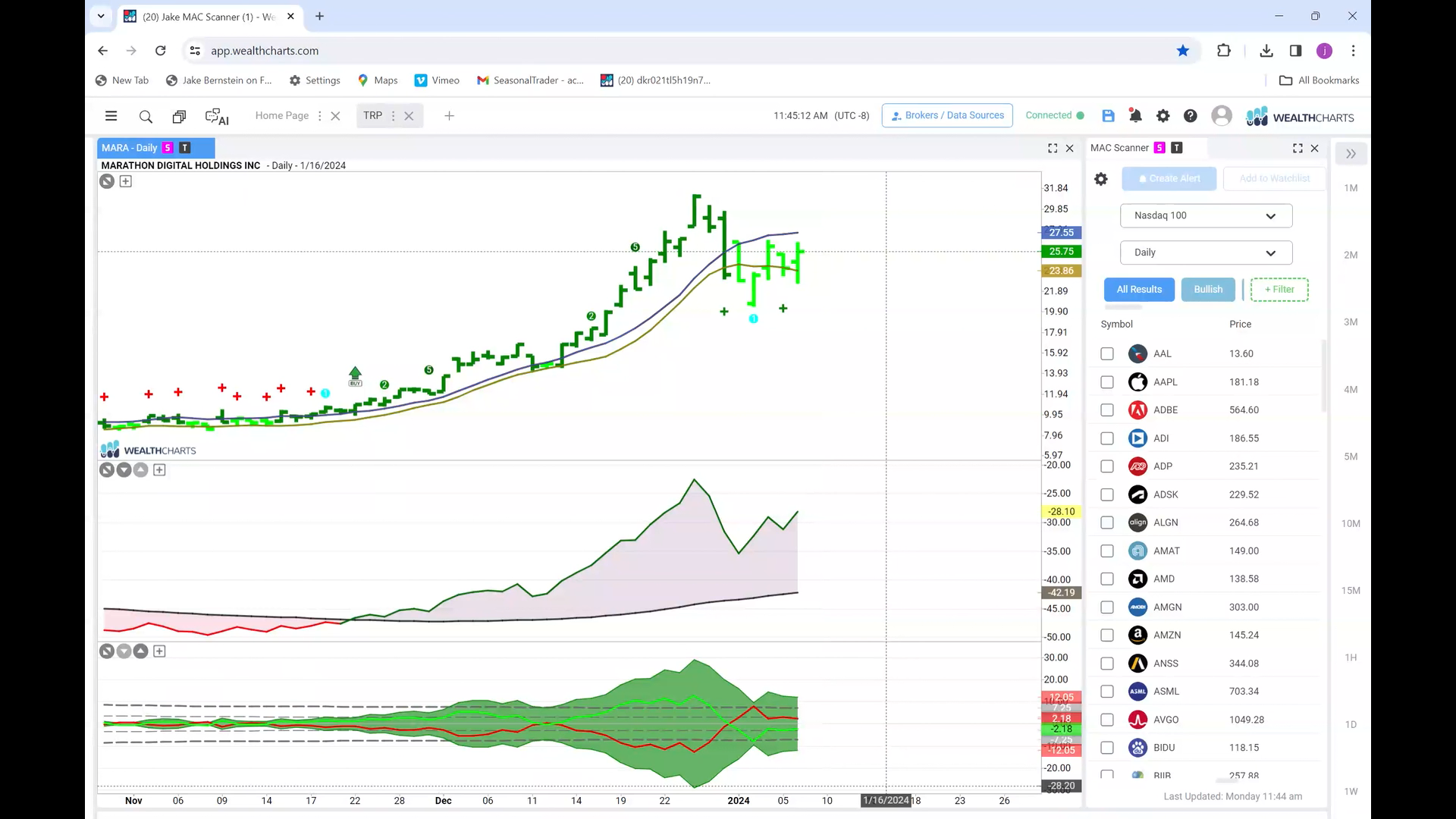Open the SeasonalTrader bookmark

point(530,80)
